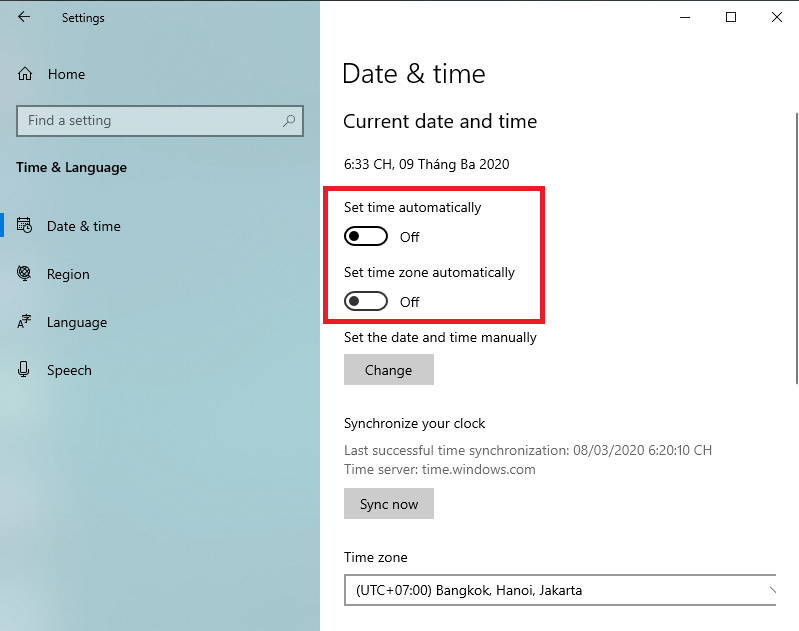Click the vertical scrollbar on the right
The width and height of the screenshot is (799, 631).
click(x=796, y=248)
